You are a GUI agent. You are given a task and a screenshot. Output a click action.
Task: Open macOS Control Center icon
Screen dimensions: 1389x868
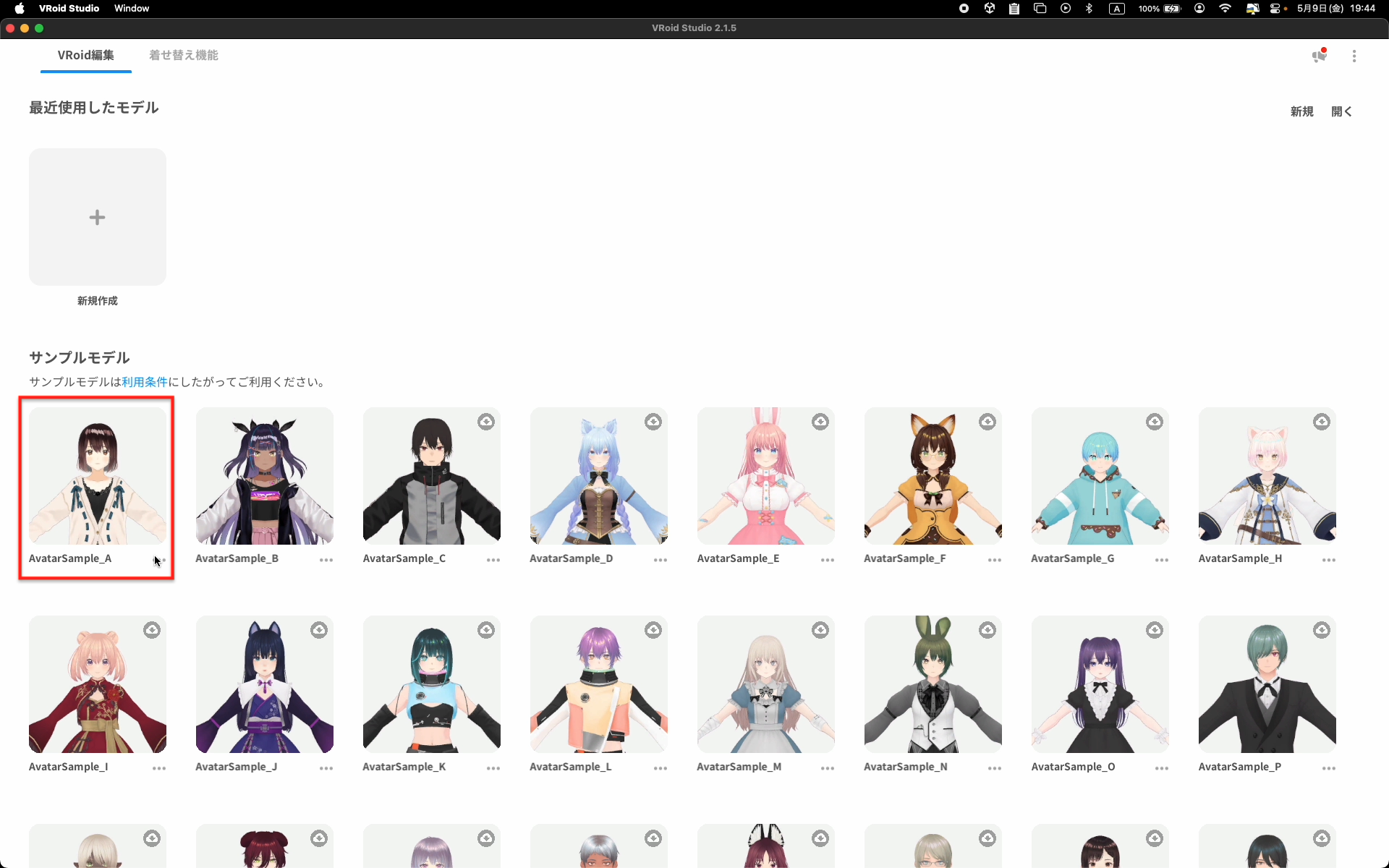[x=1277, y=8]
